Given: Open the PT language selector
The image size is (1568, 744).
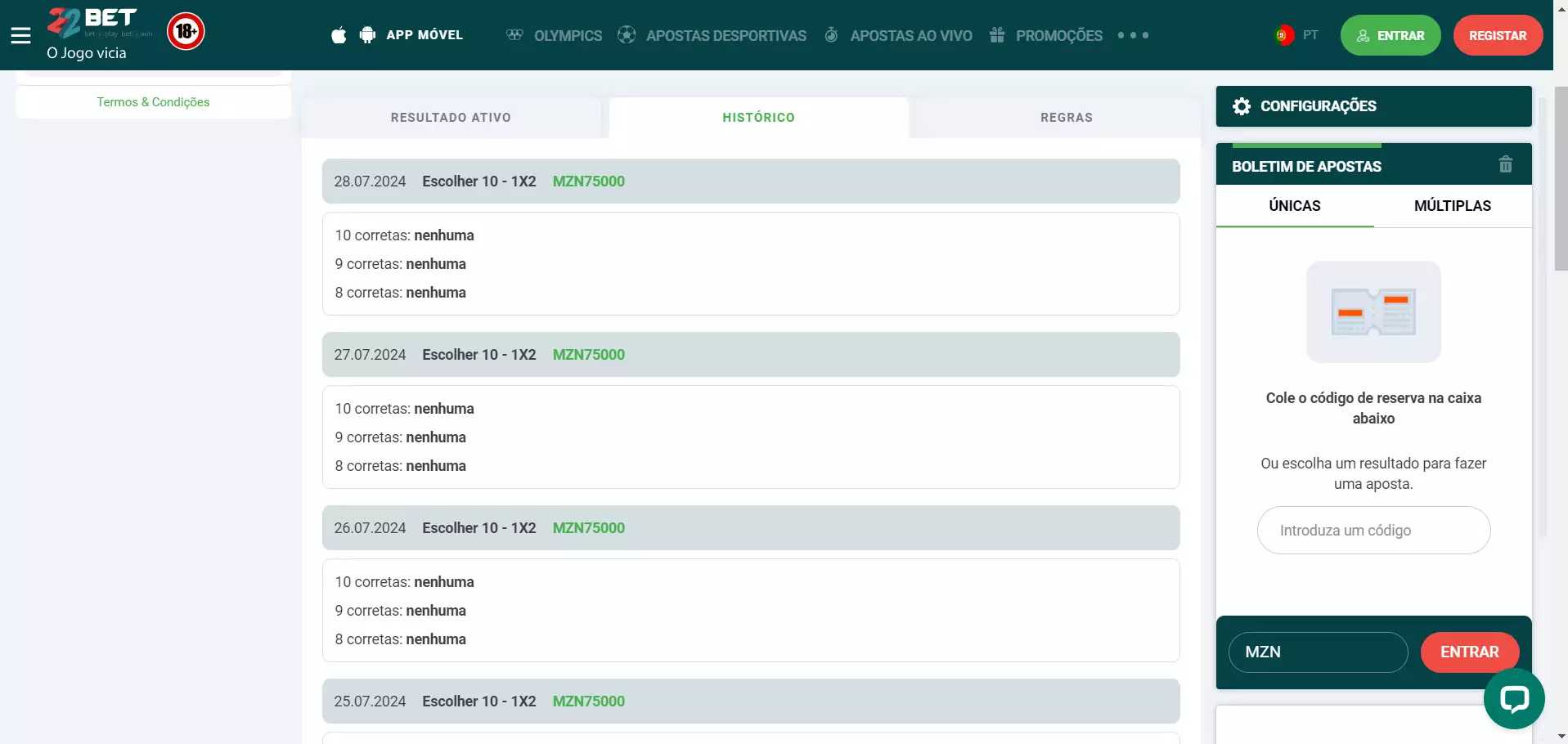Looking at the screenshot, I should 1297,35.
